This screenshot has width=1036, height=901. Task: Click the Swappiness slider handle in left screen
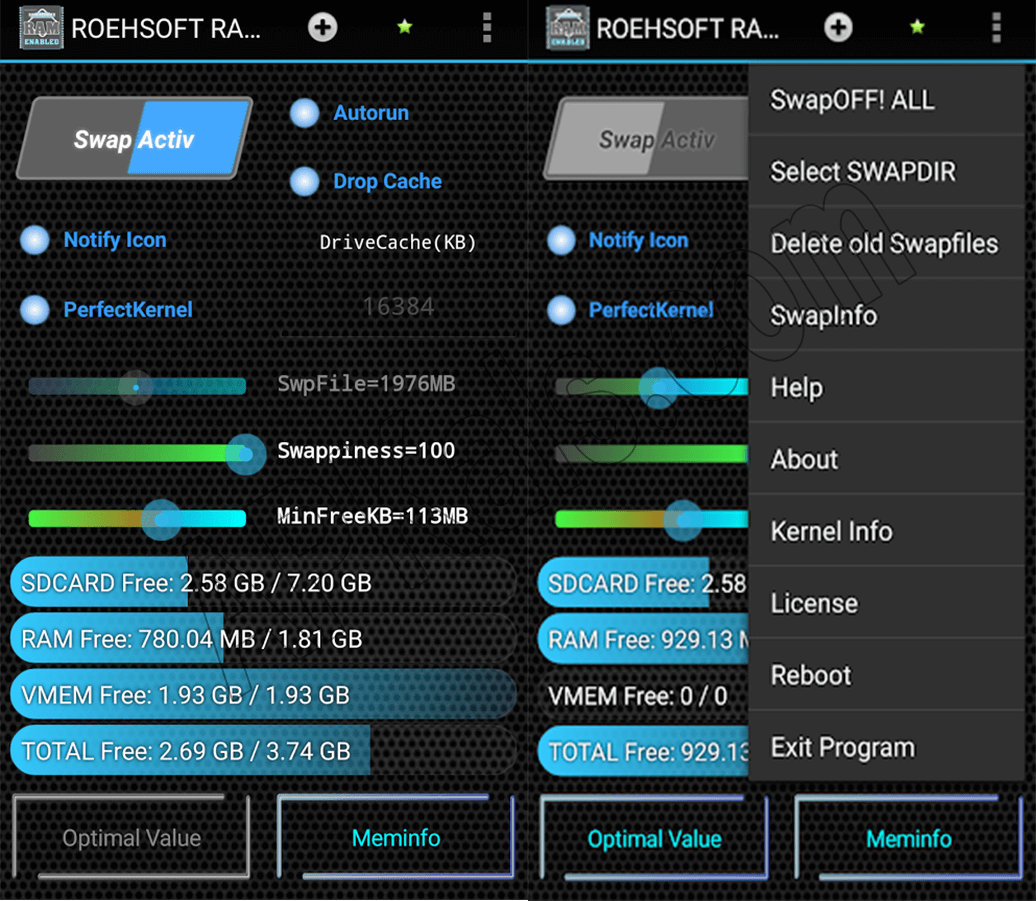(x=245, y=454)
